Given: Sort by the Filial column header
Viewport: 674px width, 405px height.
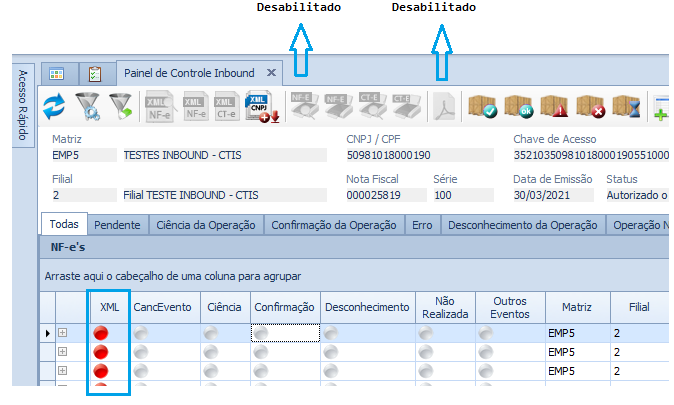Looking at the screenshot, I should coord(639,307).
